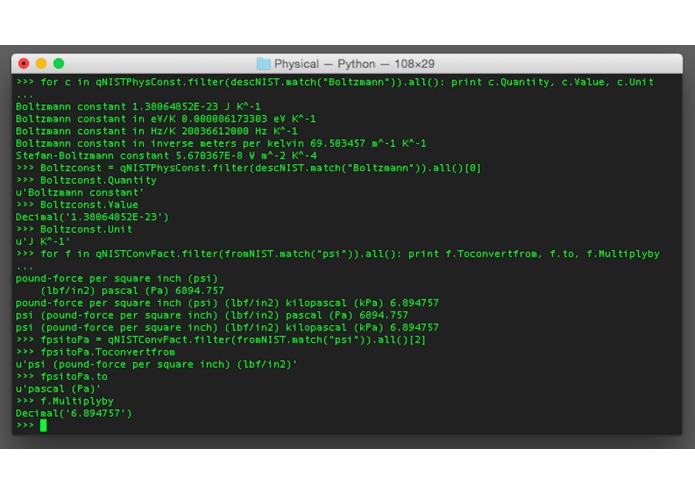Image resolution: width=695 pixels, height=494 pixels.
Task: Click the '>>> fpsitoPa.to' command
Action: [62, 377]
